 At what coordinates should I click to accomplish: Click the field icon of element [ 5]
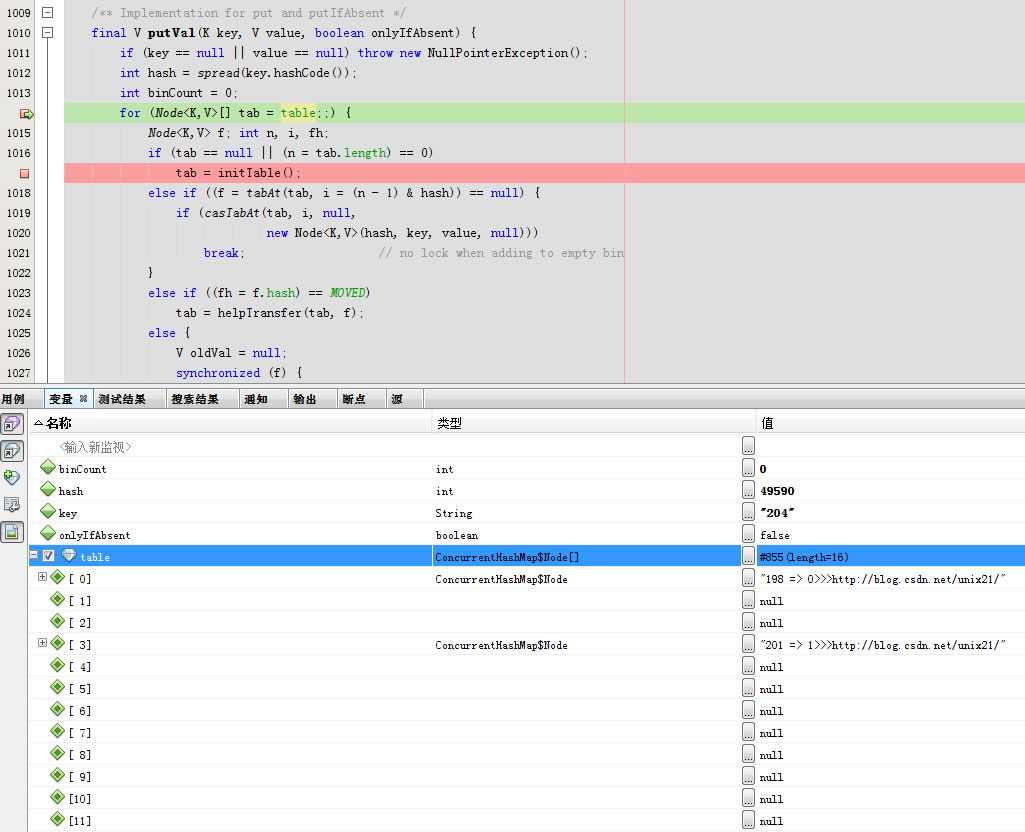58,688
